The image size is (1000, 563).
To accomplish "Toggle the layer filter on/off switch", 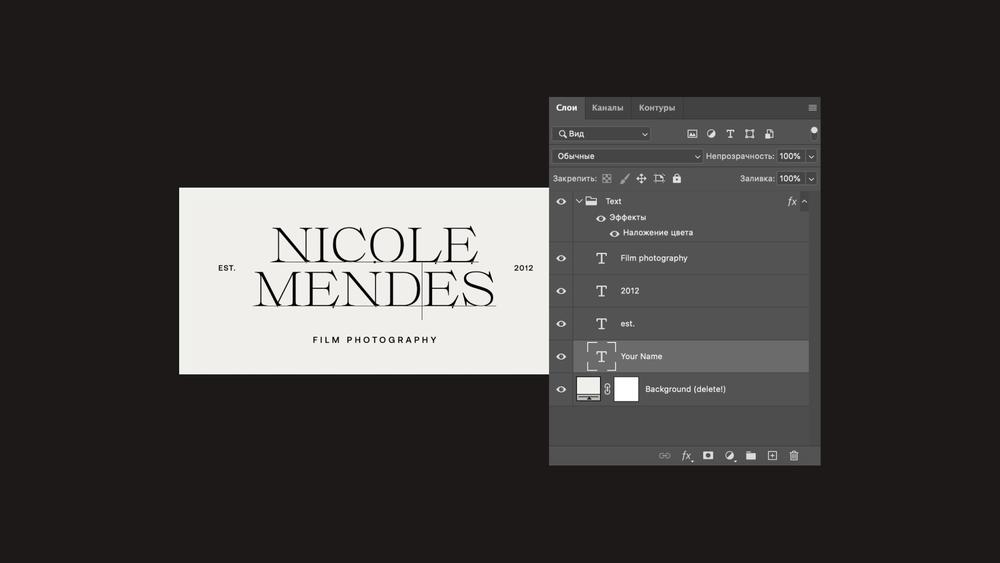I will pos(814,131).
